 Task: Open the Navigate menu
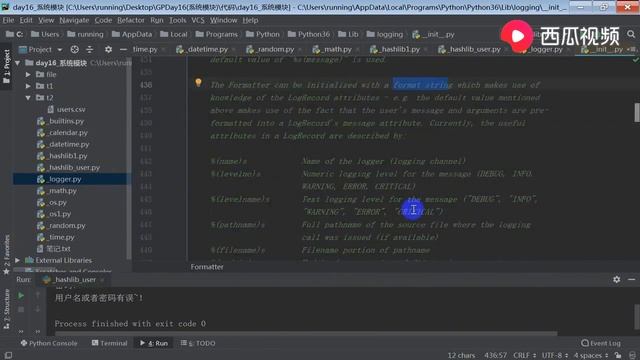74,20
